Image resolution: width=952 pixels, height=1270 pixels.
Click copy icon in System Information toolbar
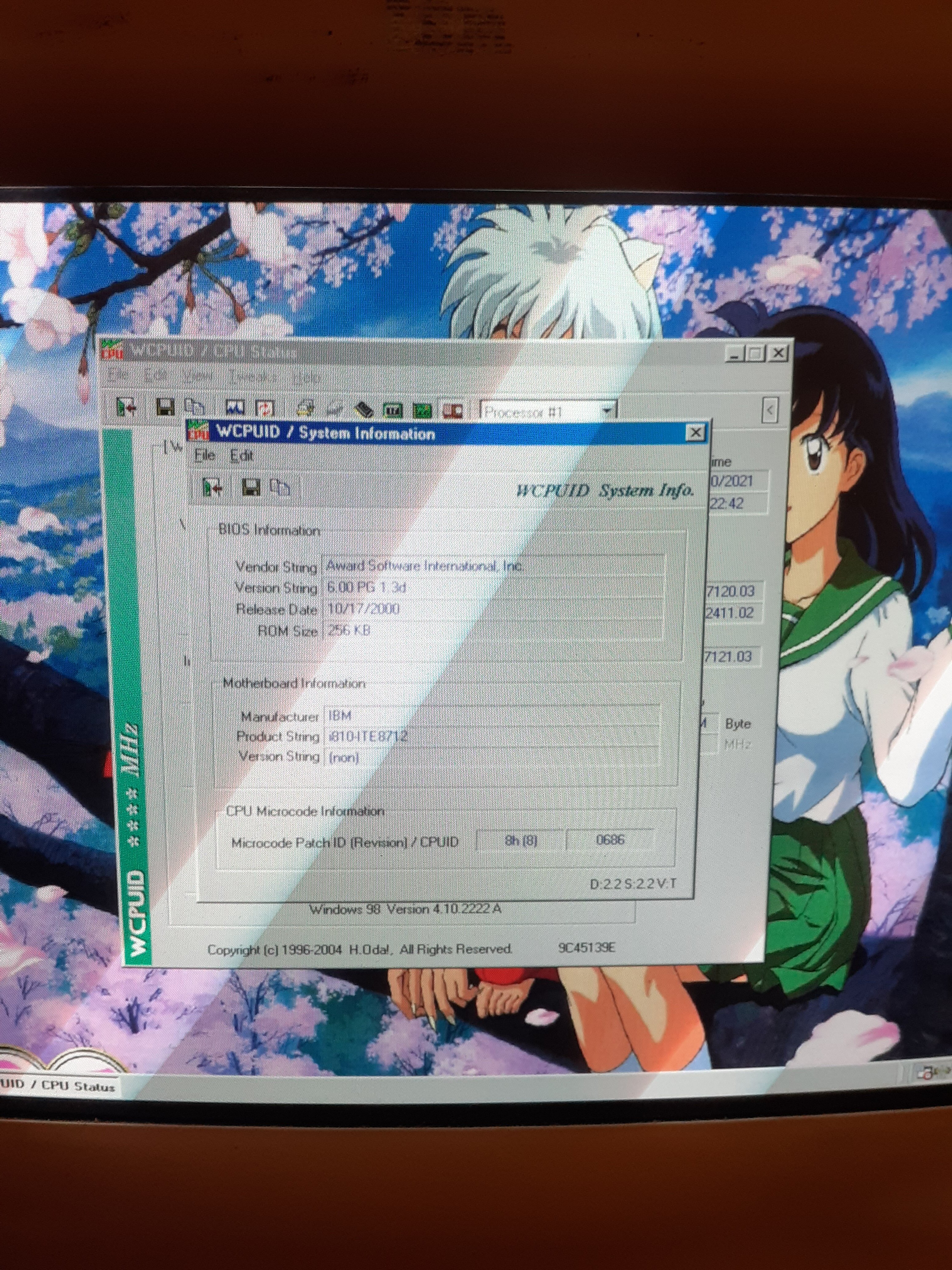click(x=280, y=487)
